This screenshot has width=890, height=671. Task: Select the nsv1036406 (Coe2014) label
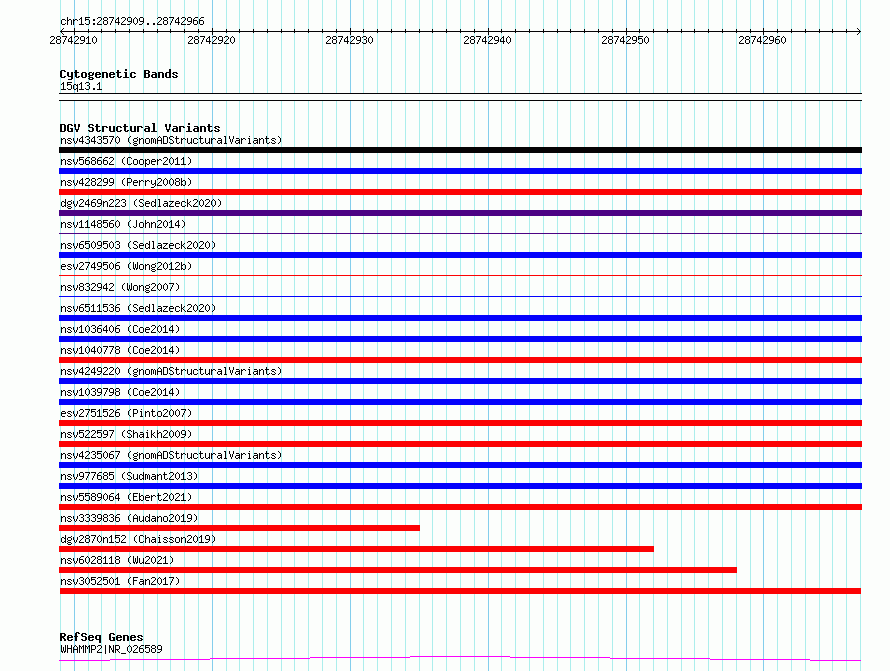(x=120, y=329)
